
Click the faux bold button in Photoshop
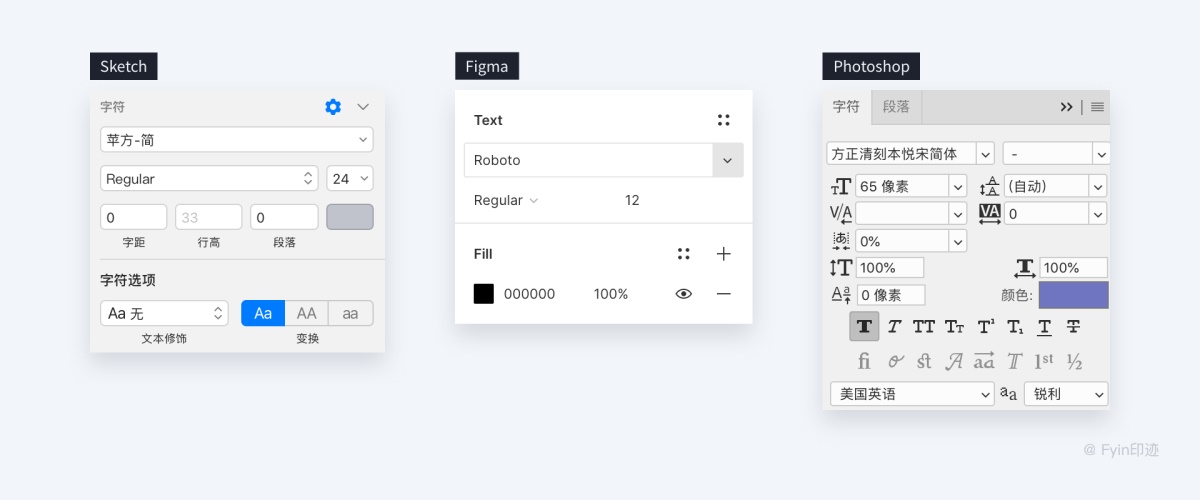[864, 326]
